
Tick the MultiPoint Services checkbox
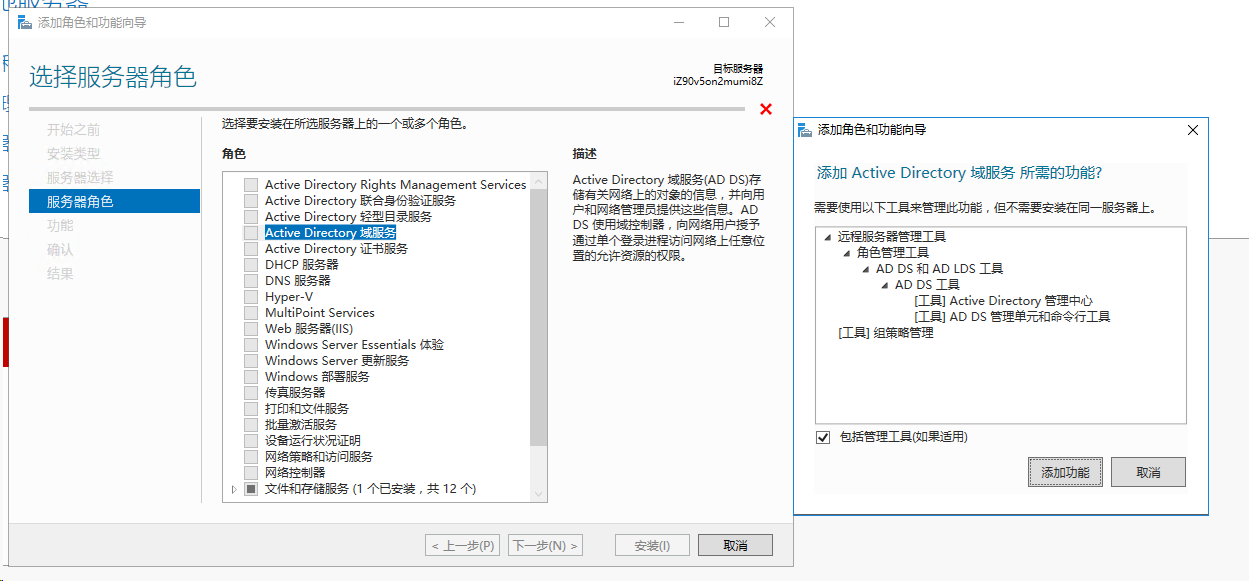251,313
